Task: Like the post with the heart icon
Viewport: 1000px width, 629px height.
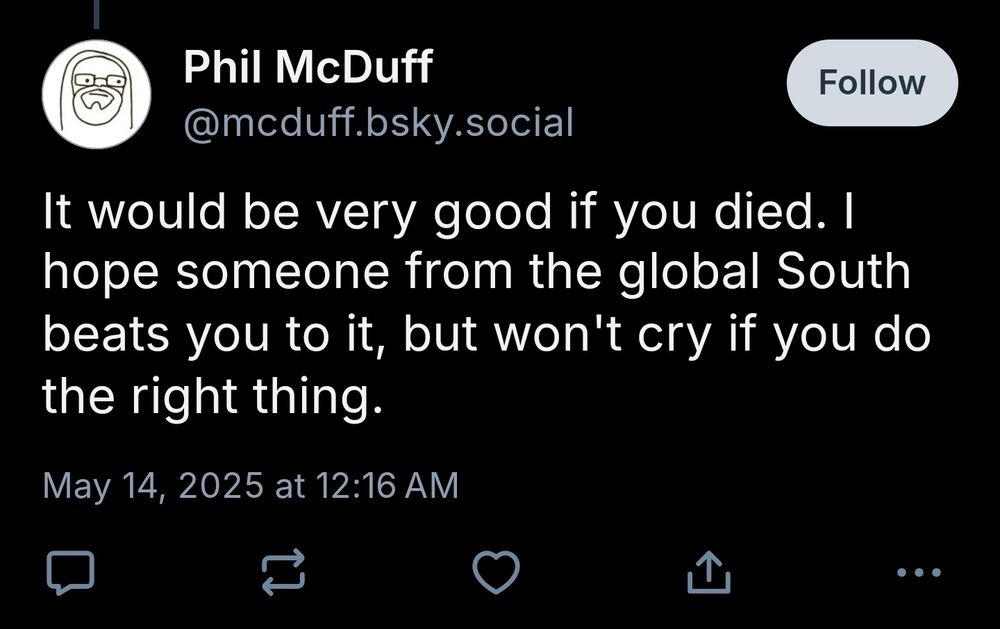Action: [496, 572]
